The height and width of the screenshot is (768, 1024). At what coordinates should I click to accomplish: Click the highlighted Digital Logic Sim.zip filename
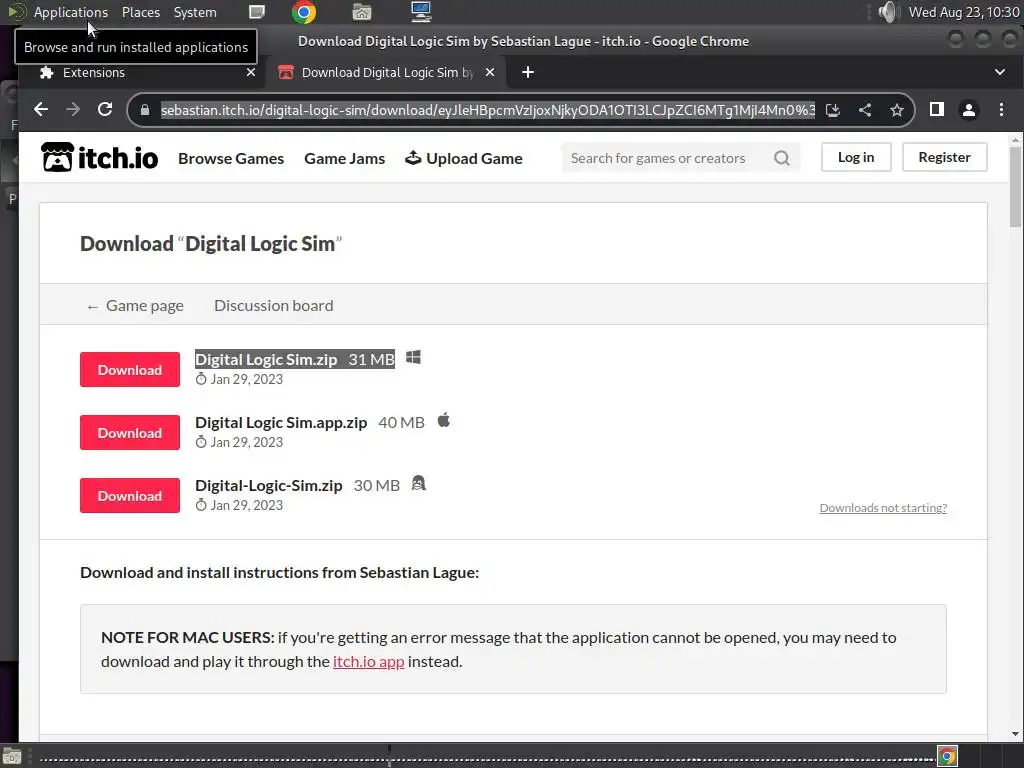[x=266, y=359]
